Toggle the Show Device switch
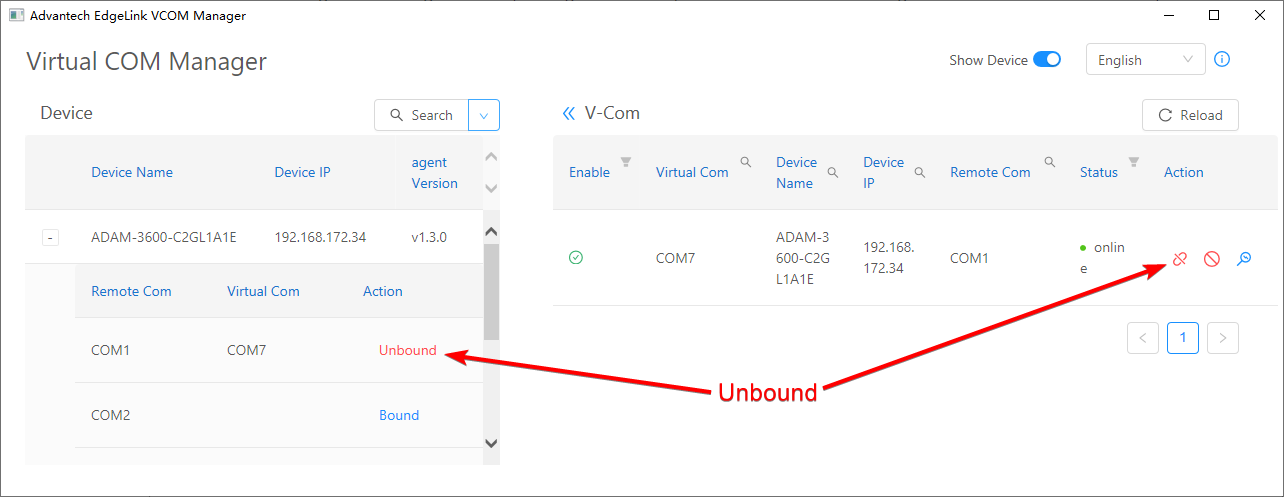 tap(1047, 60)
